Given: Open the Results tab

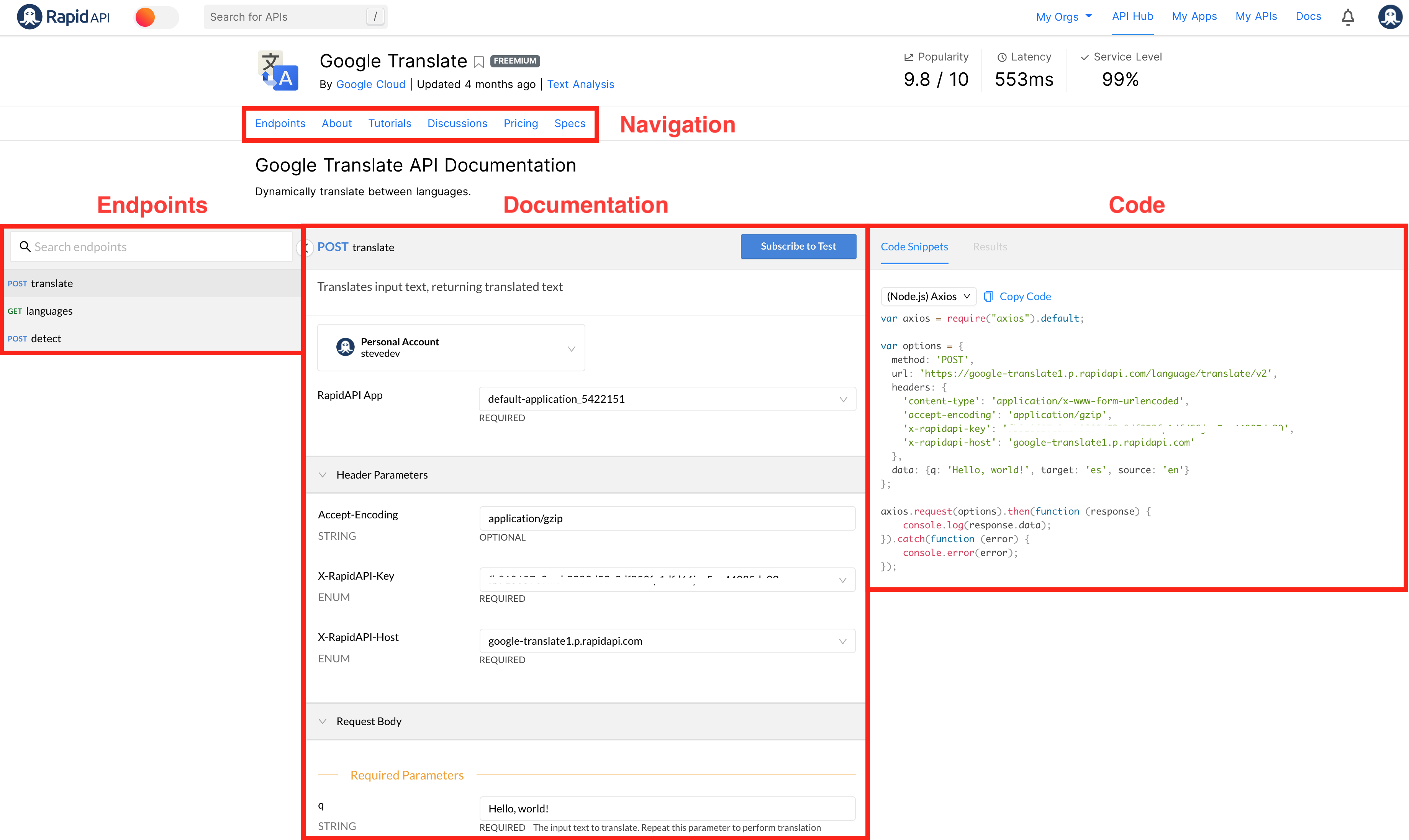Looking at the screenshot, I should point(990,247).
